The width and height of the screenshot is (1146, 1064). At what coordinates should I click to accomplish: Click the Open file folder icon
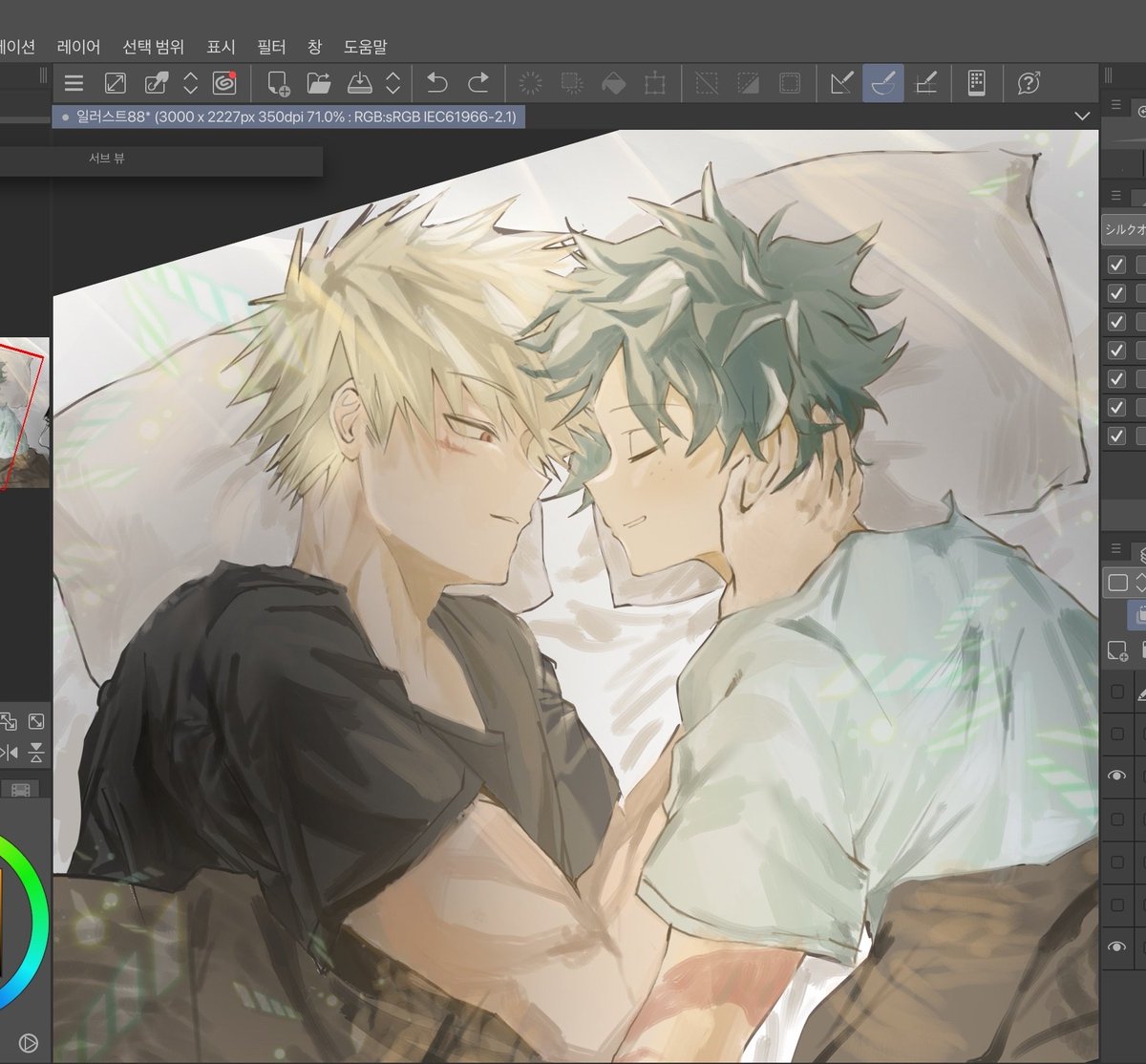(319, 83)
